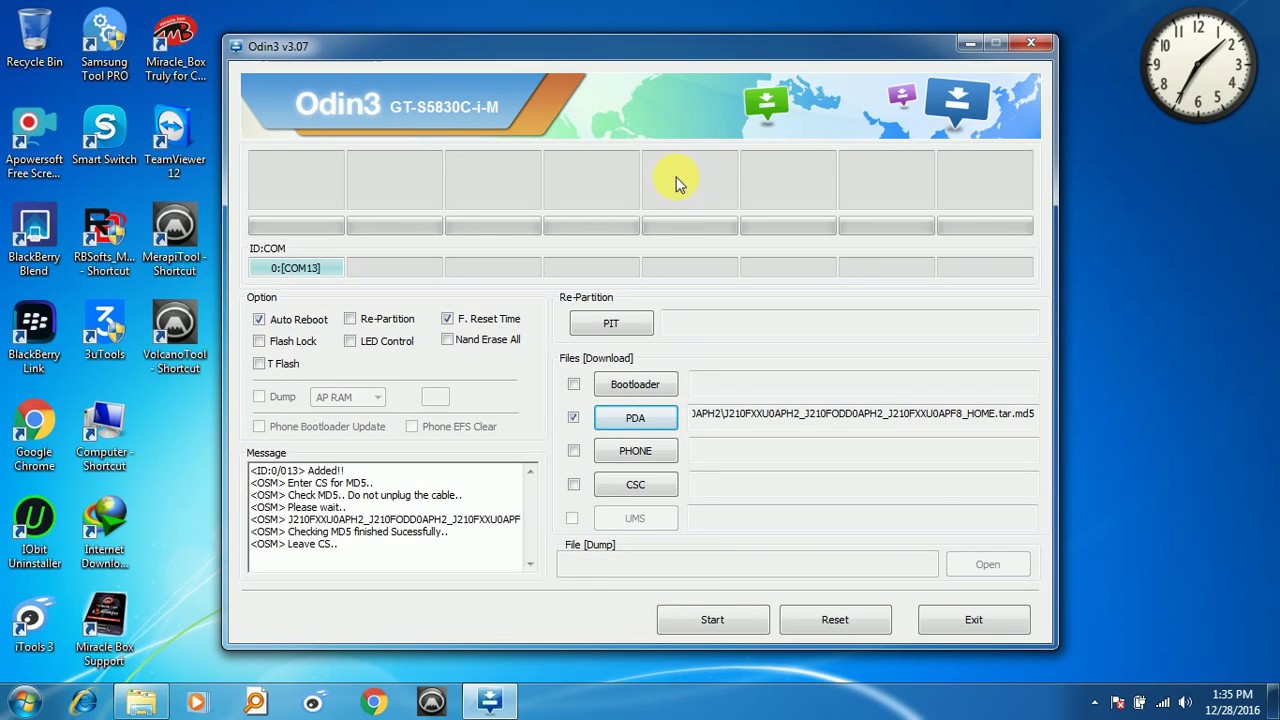Viewport: 1280px width, 720px height.
Task: Click the power plug tray icon
Action: click(1140, 703)
